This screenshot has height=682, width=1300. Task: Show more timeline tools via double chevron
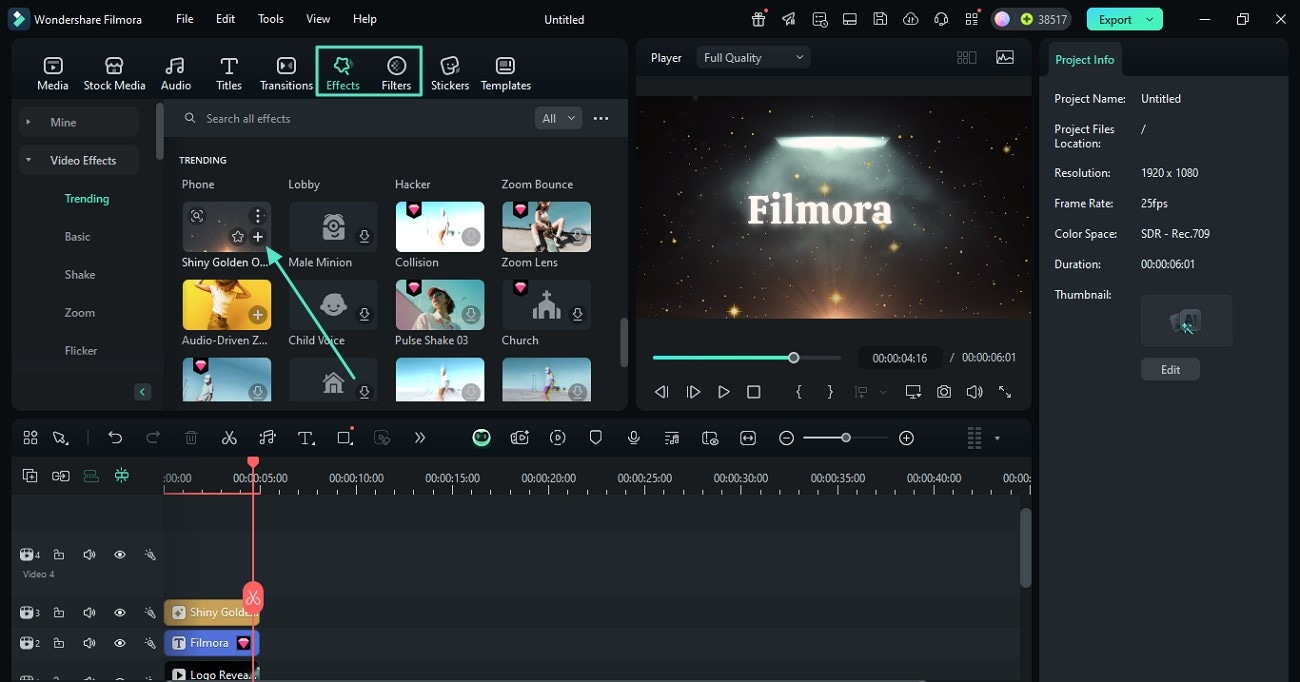[x=420, y=438]
